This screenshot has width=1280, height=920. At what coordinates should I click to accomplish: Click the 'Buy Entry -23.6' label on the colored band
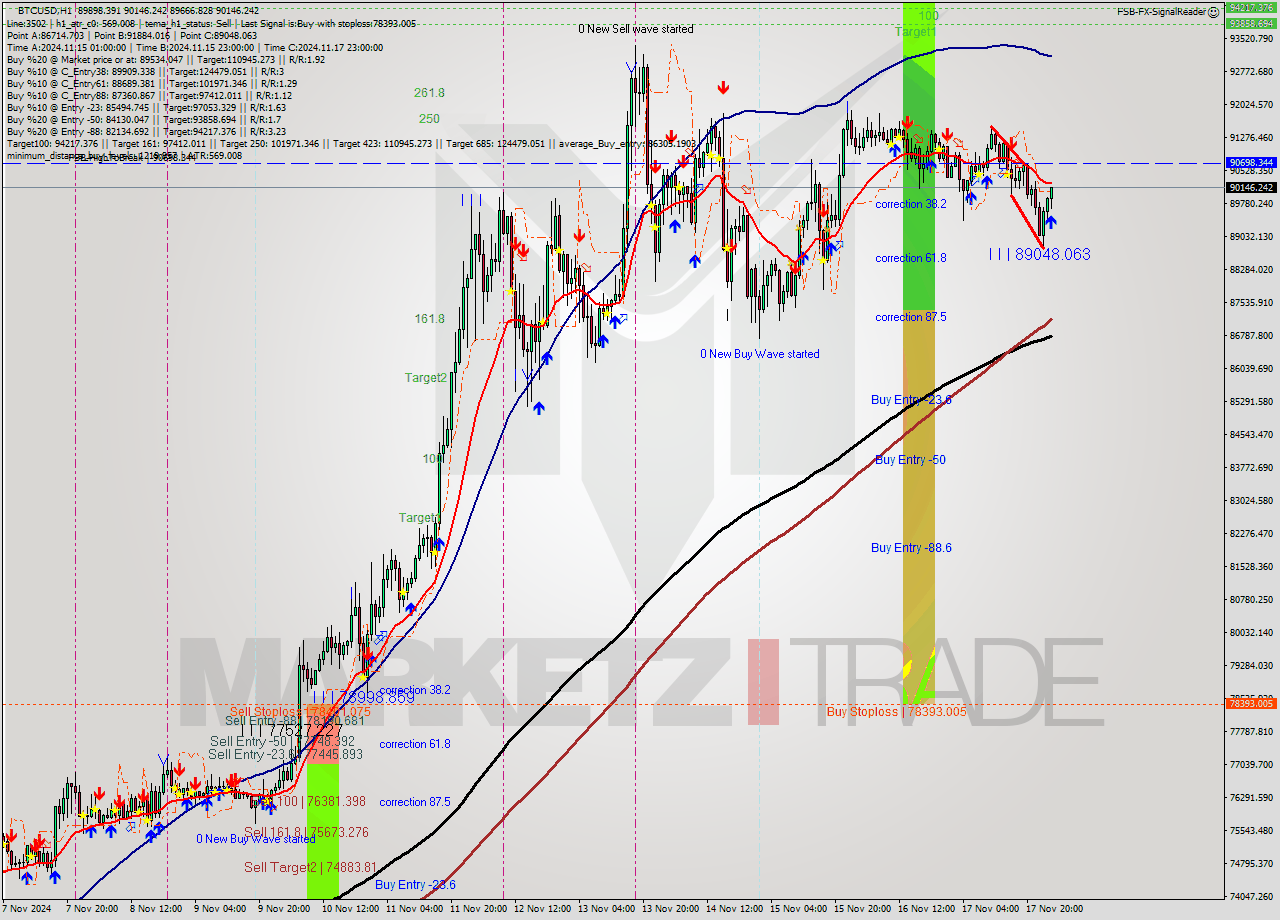[x=911, y=400]
